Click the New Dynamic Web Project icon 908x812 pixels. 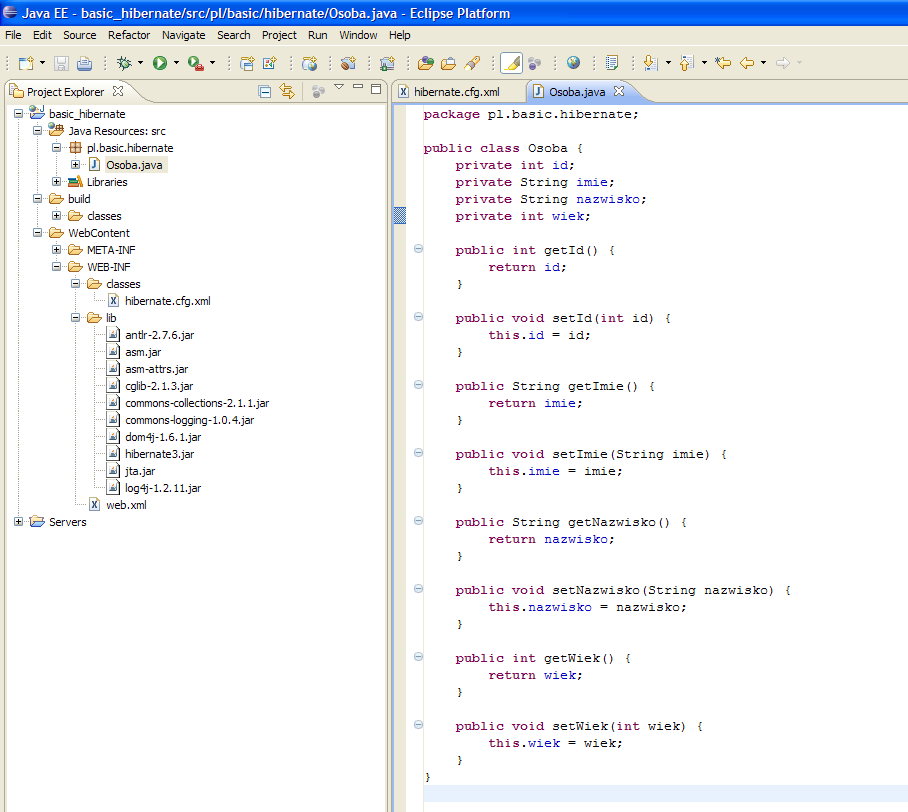pos(310,63)
